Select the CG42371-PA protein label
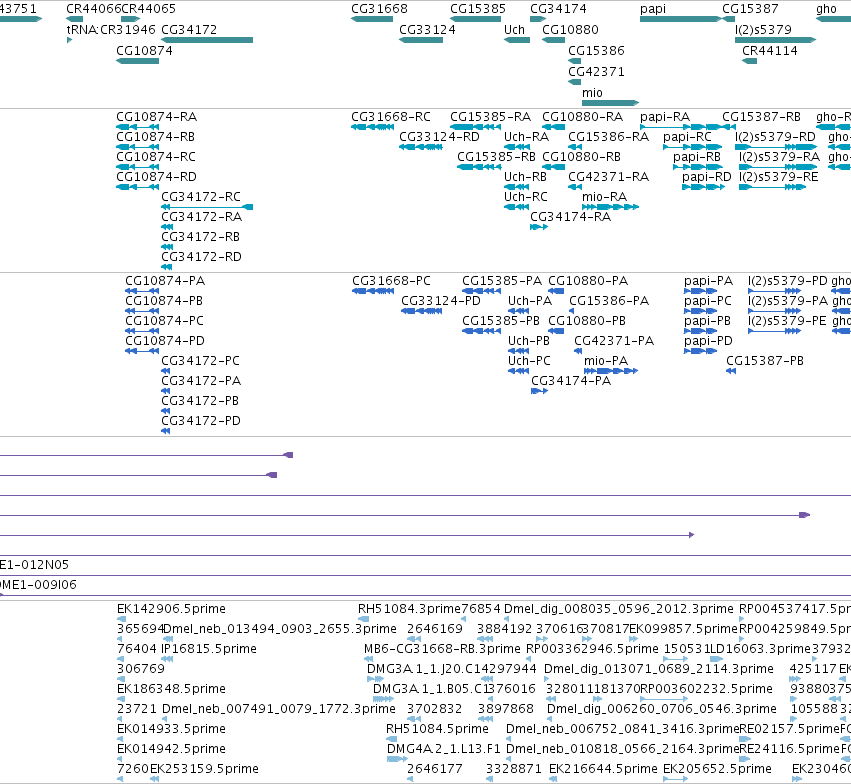 click(x=614, y=341)
